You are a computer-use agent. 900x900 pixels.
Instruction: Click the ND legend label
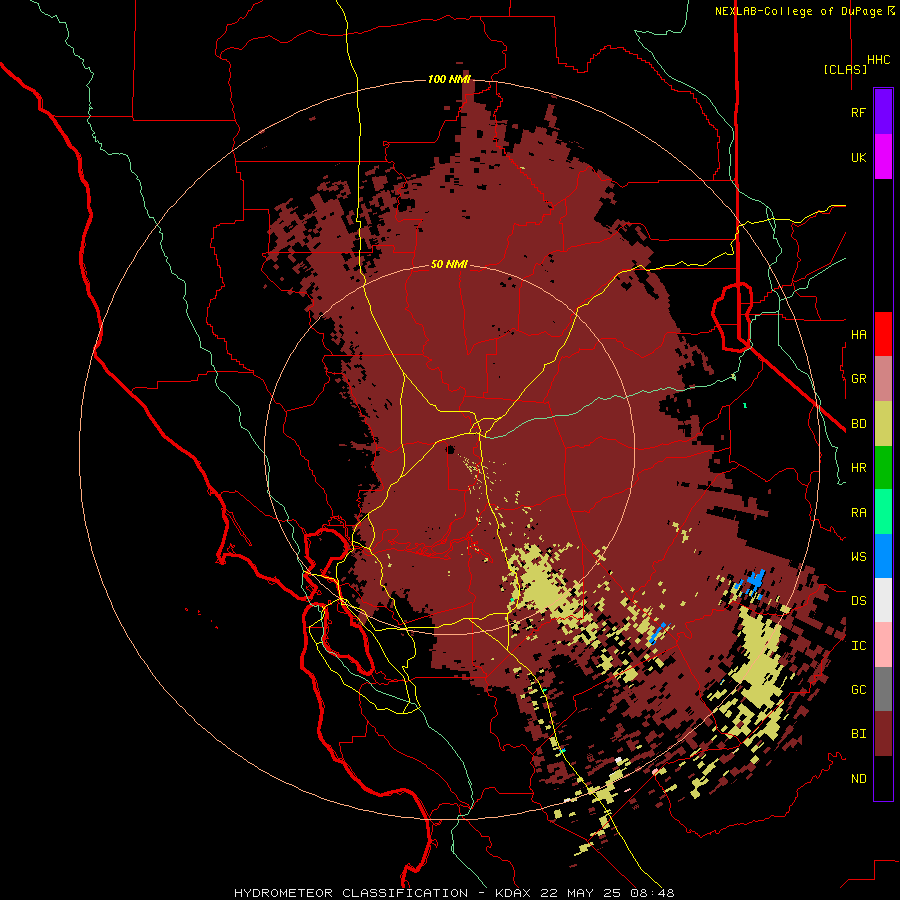point(858,779)
